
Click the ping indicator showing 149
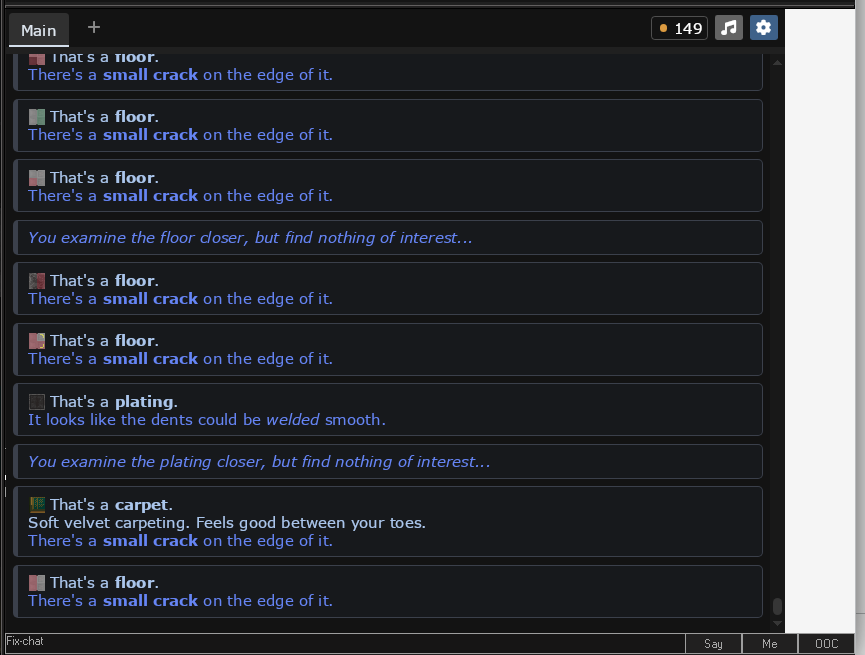[x=680, y=28]
